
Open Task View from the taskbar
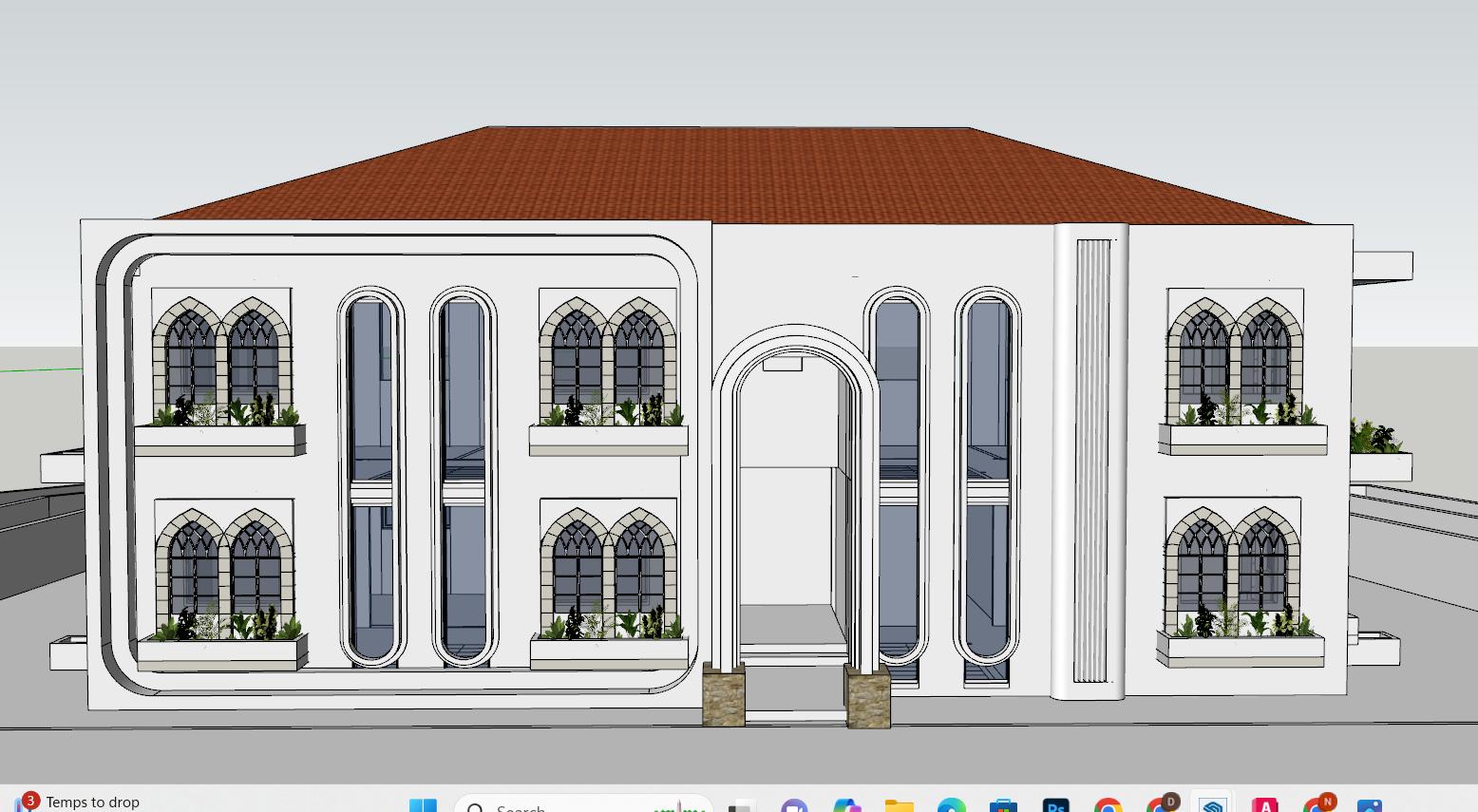tap(741, 806)
